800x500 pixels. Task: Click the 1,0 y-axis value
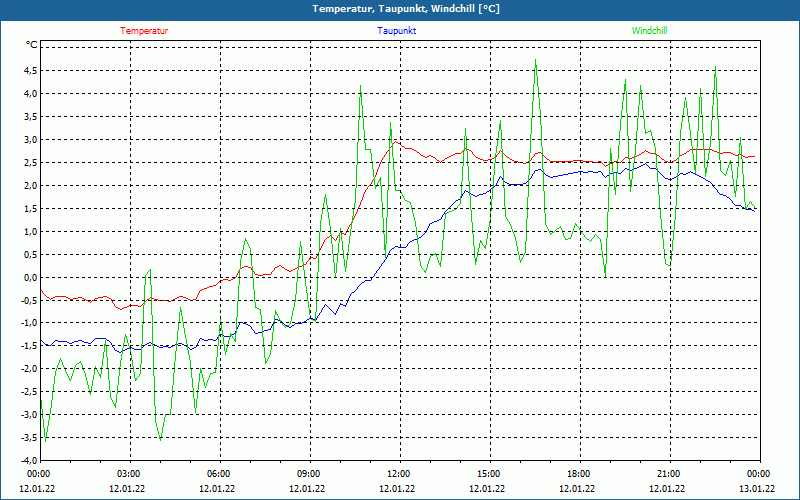coord(31,232)
